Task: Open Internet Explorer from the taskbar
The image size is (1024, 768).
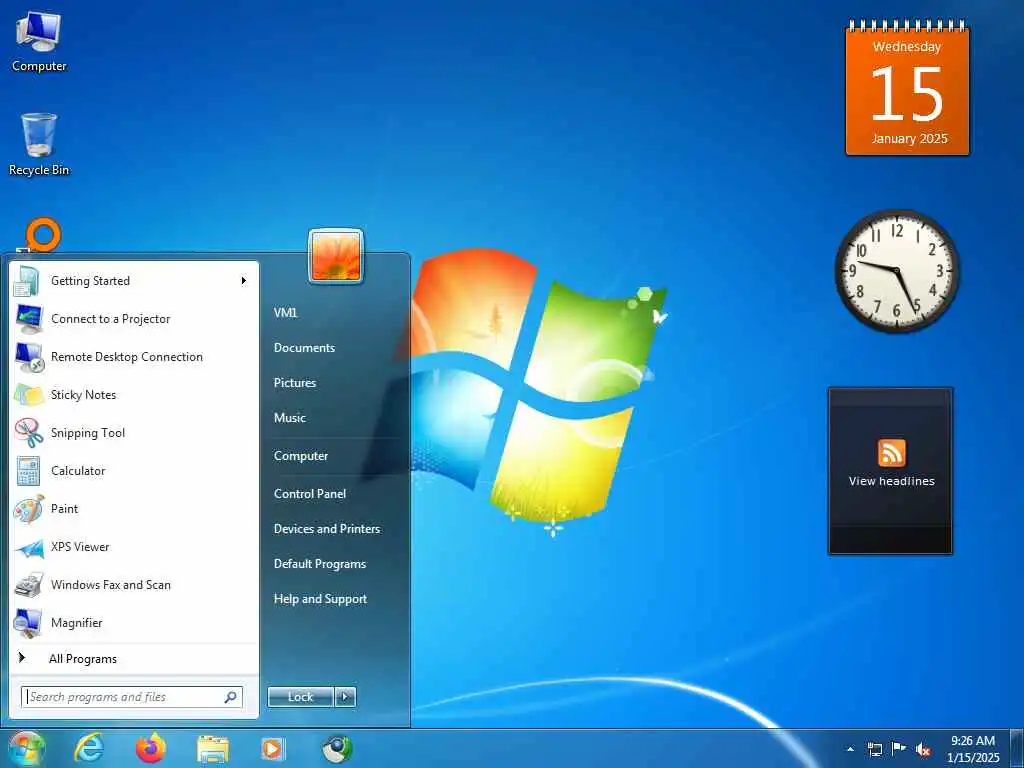Action: pos(89,748)
